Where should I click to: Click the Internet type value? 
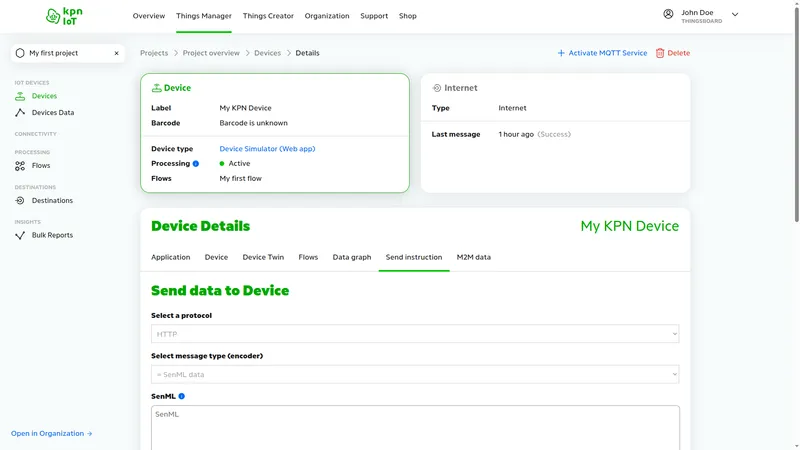(512, 108)
